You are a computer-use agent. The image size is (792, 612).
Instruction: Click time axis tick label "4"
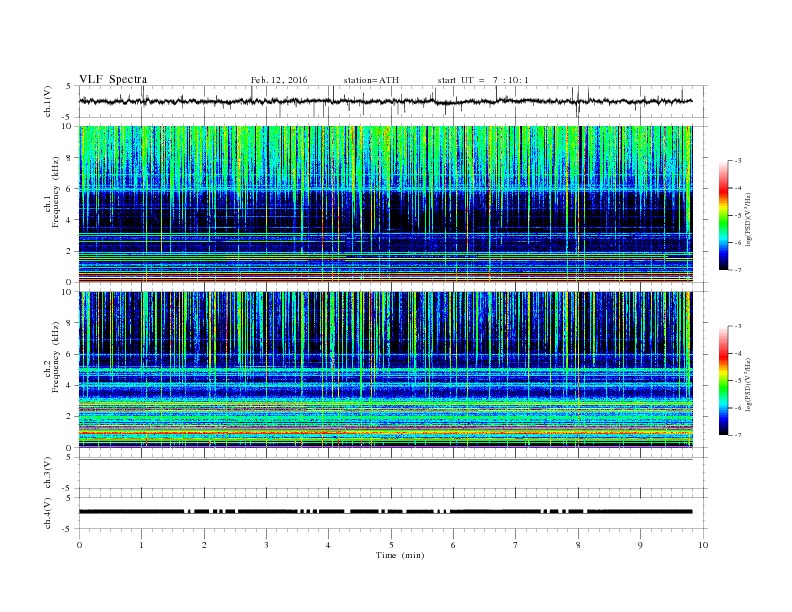point(328,545)
